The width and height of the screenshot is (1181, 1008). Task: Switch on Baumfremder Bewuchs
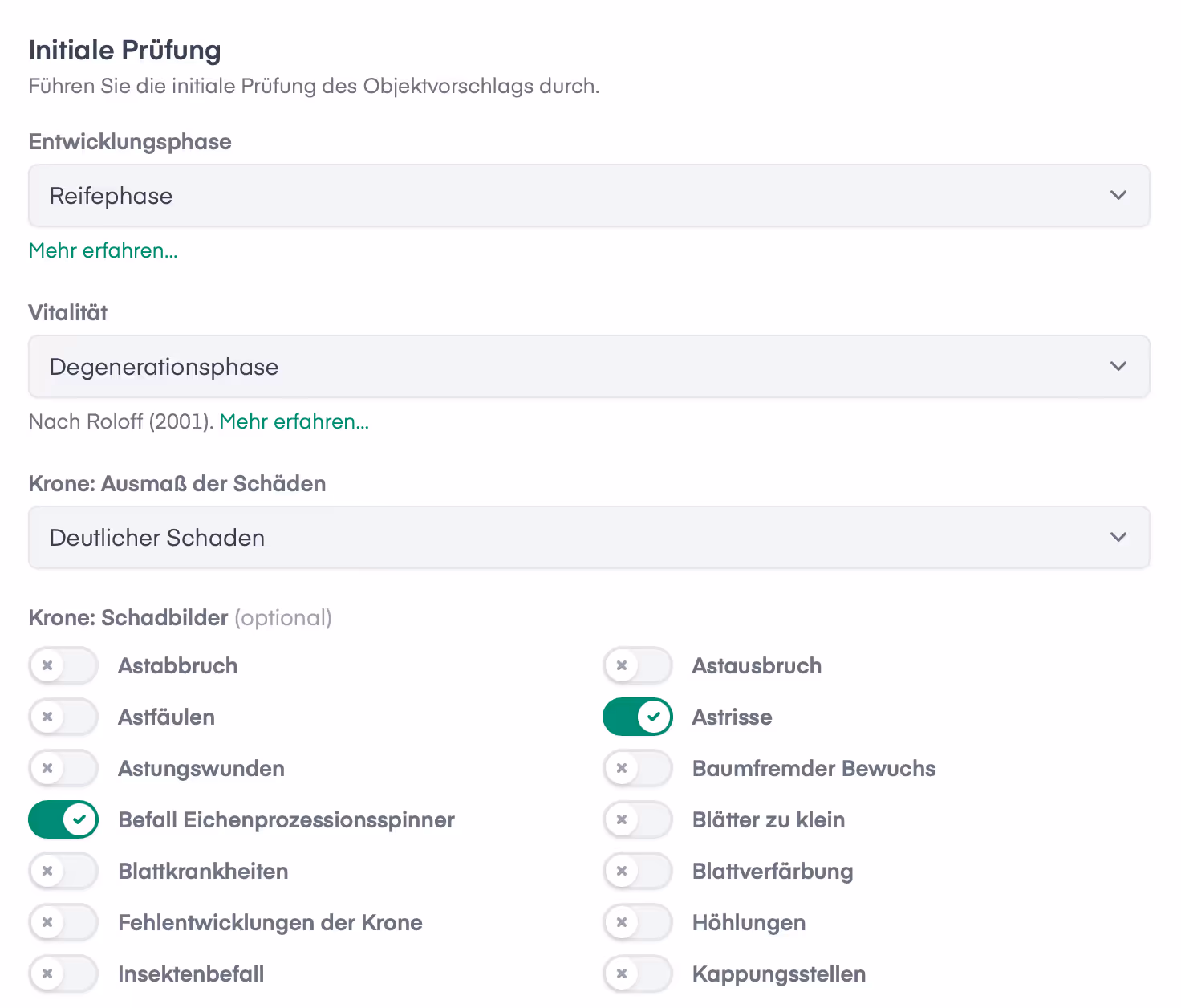pos(638,768)
